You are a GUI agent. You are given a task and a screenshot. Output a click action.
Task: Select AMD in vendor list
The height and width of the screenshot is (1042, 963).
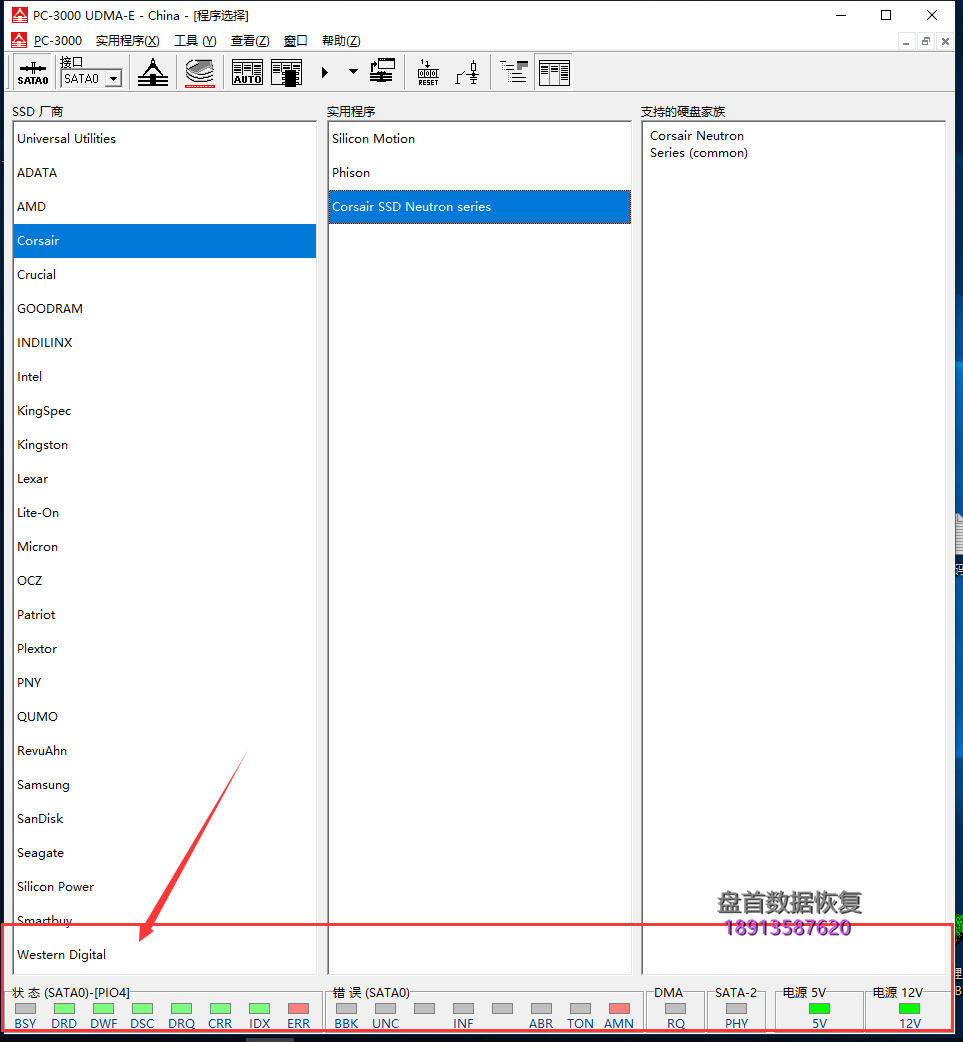coord(164,207)
